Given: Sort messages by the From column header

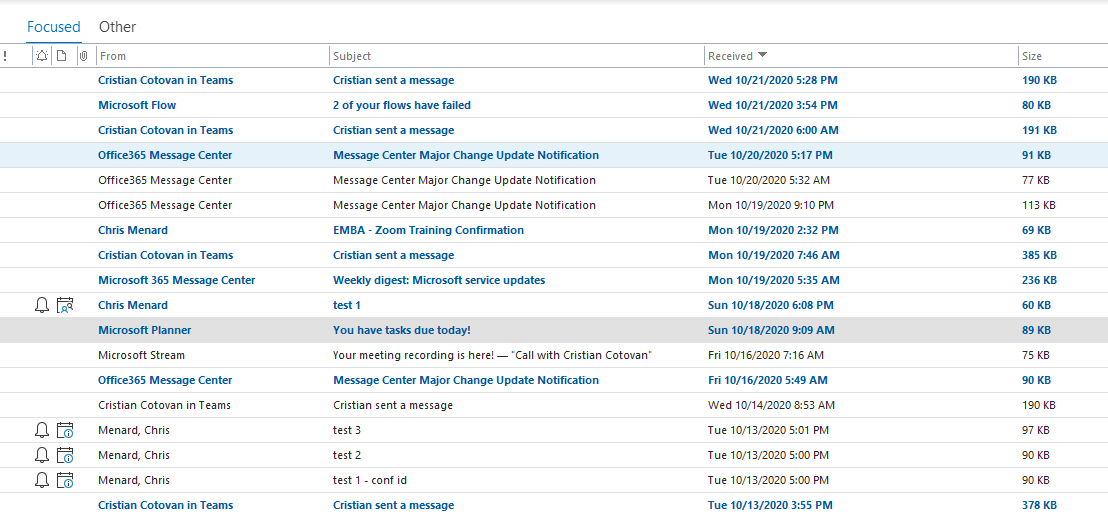Looking at the screenshot, I should point(112,56).
